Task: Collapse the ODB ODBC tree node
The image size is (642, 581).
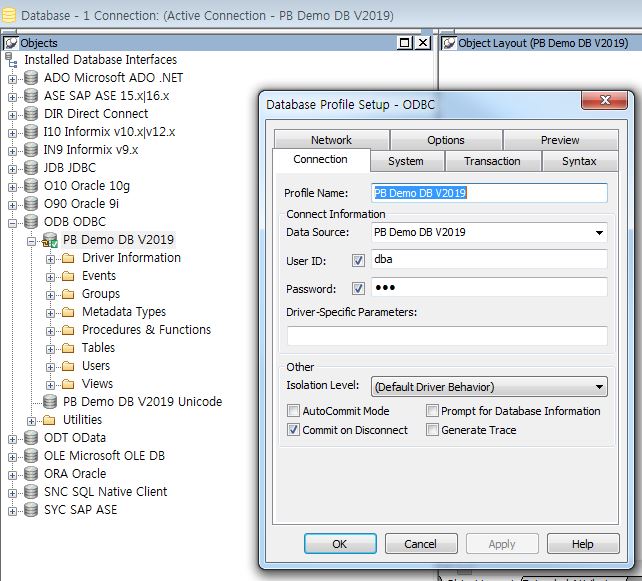Action: (12, 223)
